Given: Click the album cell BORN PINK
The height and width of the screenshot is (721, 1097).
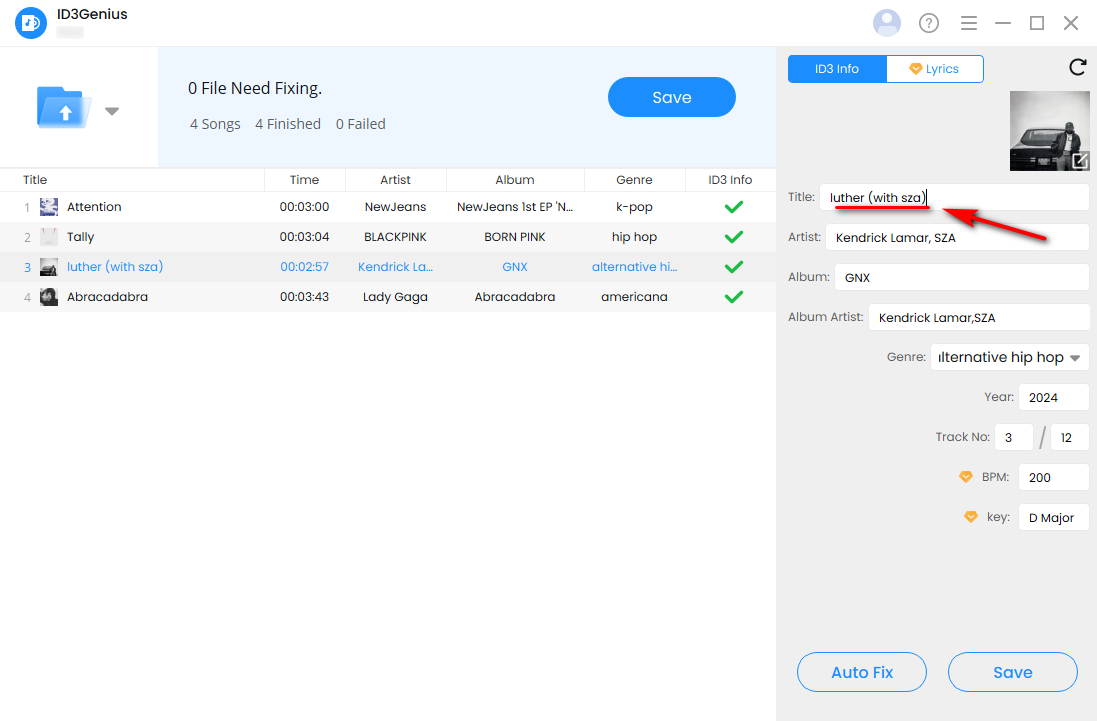Looking at the screenshot, I should pyautogui.click(x=515, y=237).
